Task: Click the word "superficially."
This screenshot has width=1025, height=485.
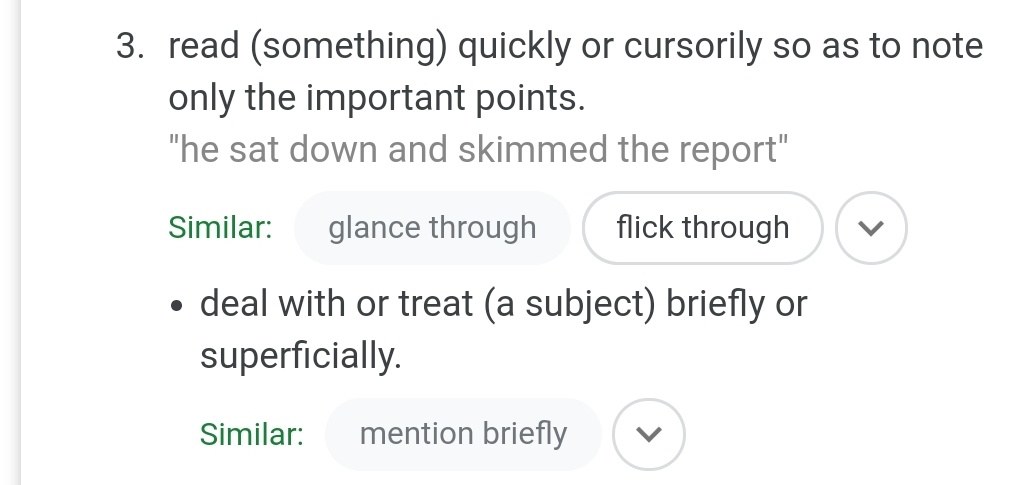Action: (x=301, y=357)
